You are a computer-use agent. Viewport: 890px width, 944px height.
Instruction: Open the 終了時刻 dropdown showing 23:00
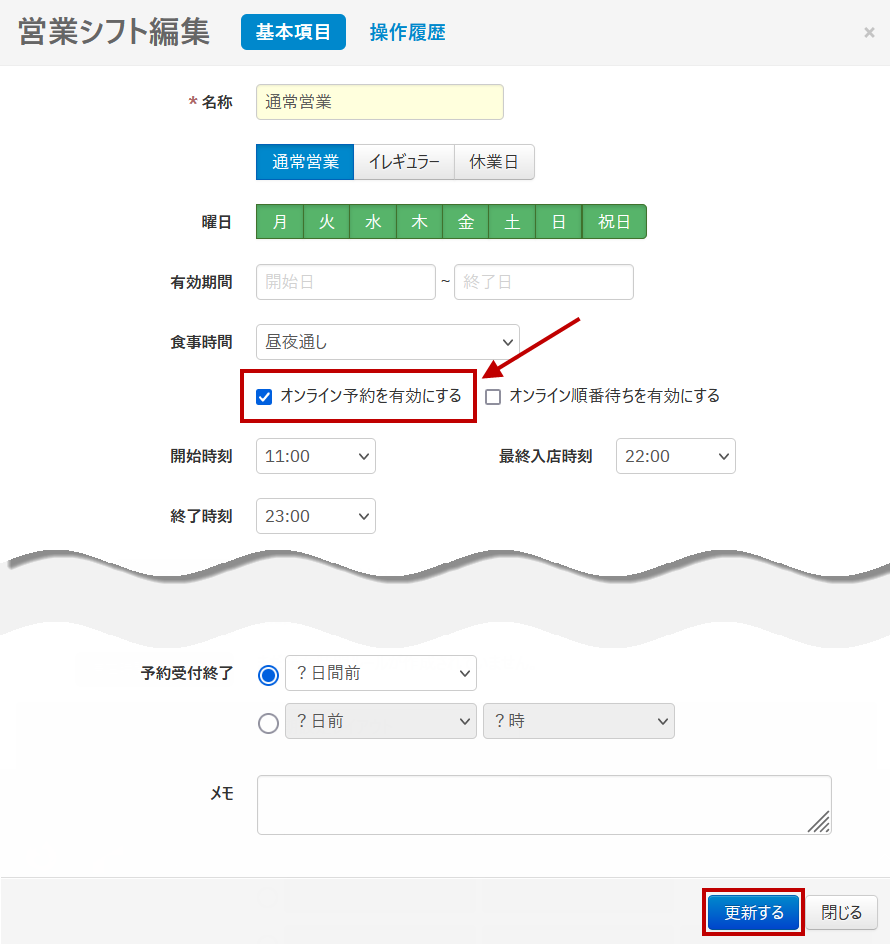tap(316, 516)
